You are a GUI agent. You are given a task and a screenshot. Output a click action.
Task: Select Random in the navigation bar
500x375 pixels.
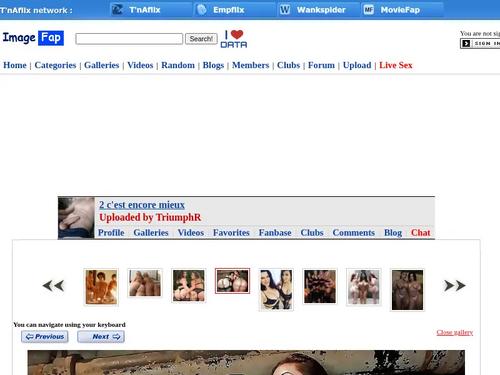pyautogui.click(x=178, y=65)
